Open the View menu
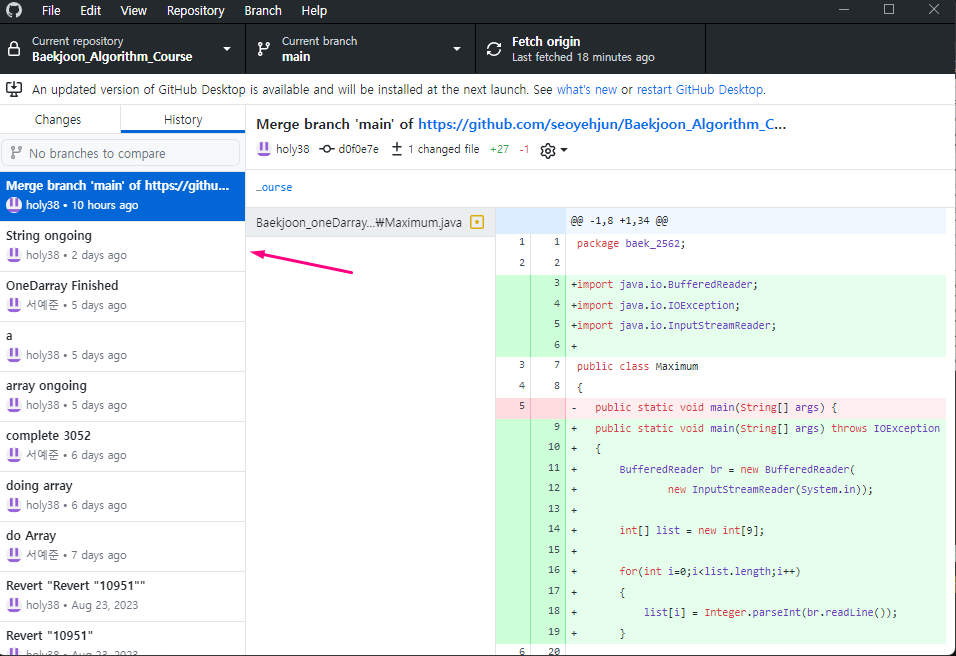Viewport: 956px width, 656px height. [x=134, y=11]
